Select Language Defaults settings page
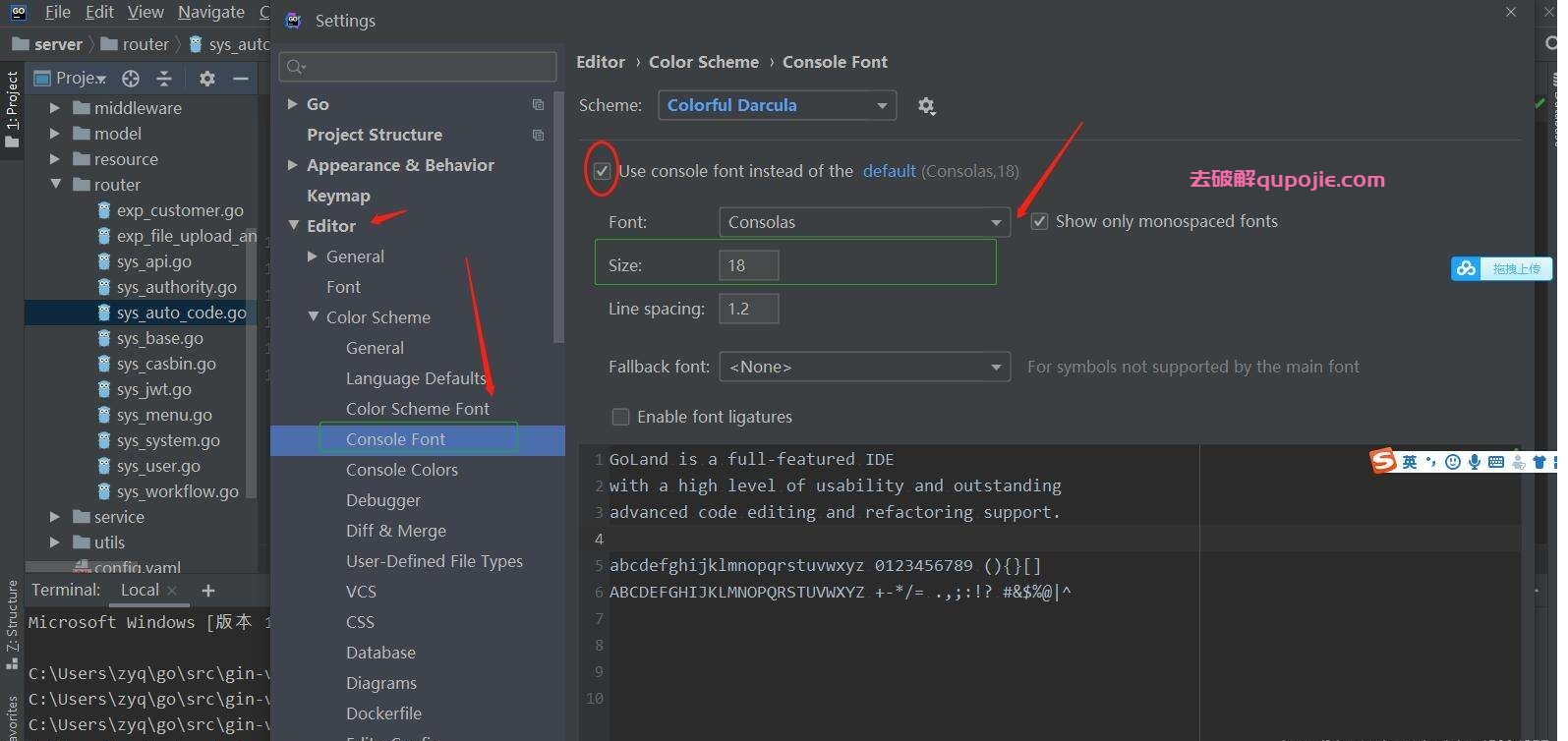1568x741 pixels. (416, 378)
